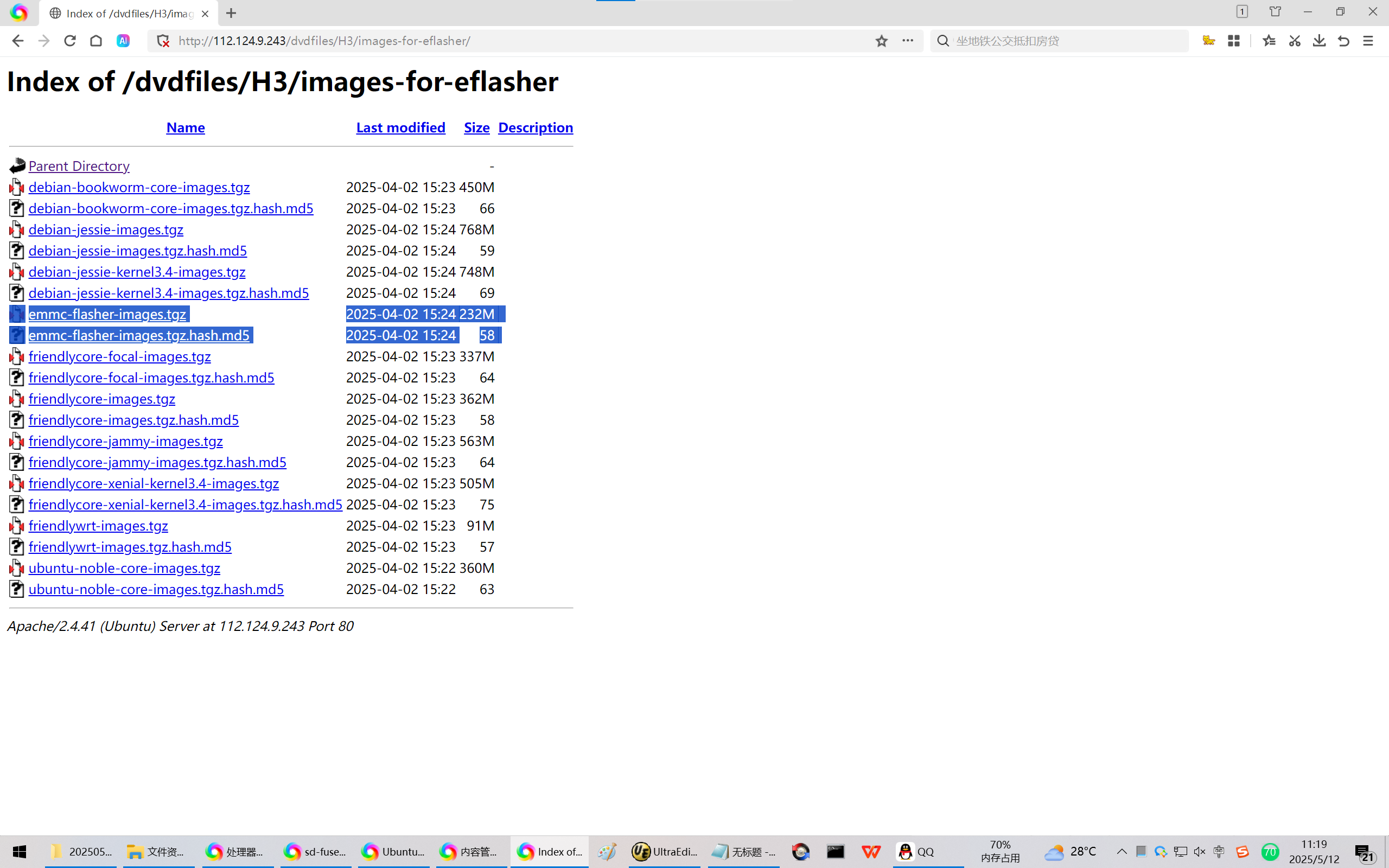Sort listing by Last modified

click(x=400, y=127)
